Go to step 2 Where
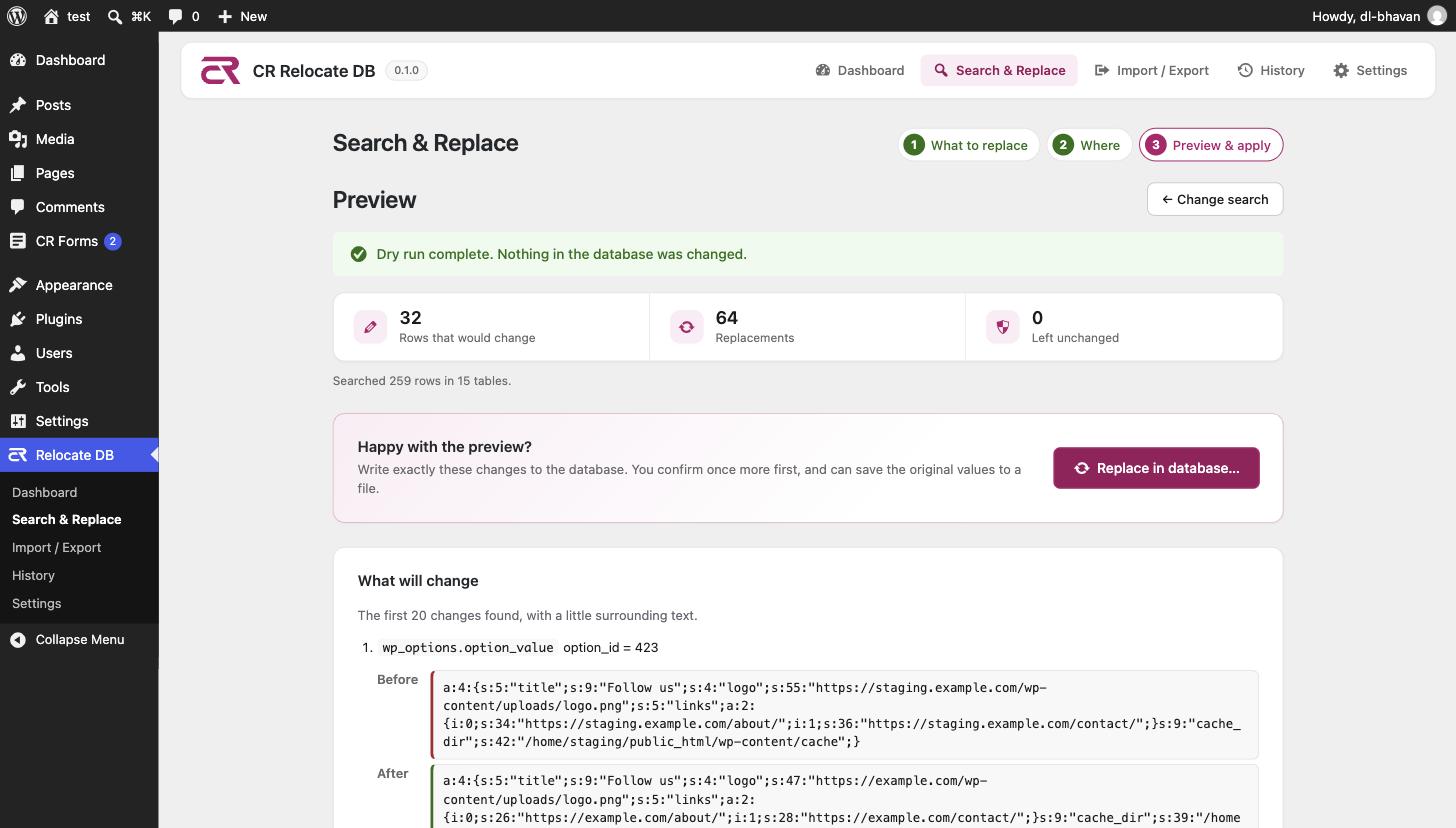The height and width of the screenshot is (828, 1456). coord(1089,145)
